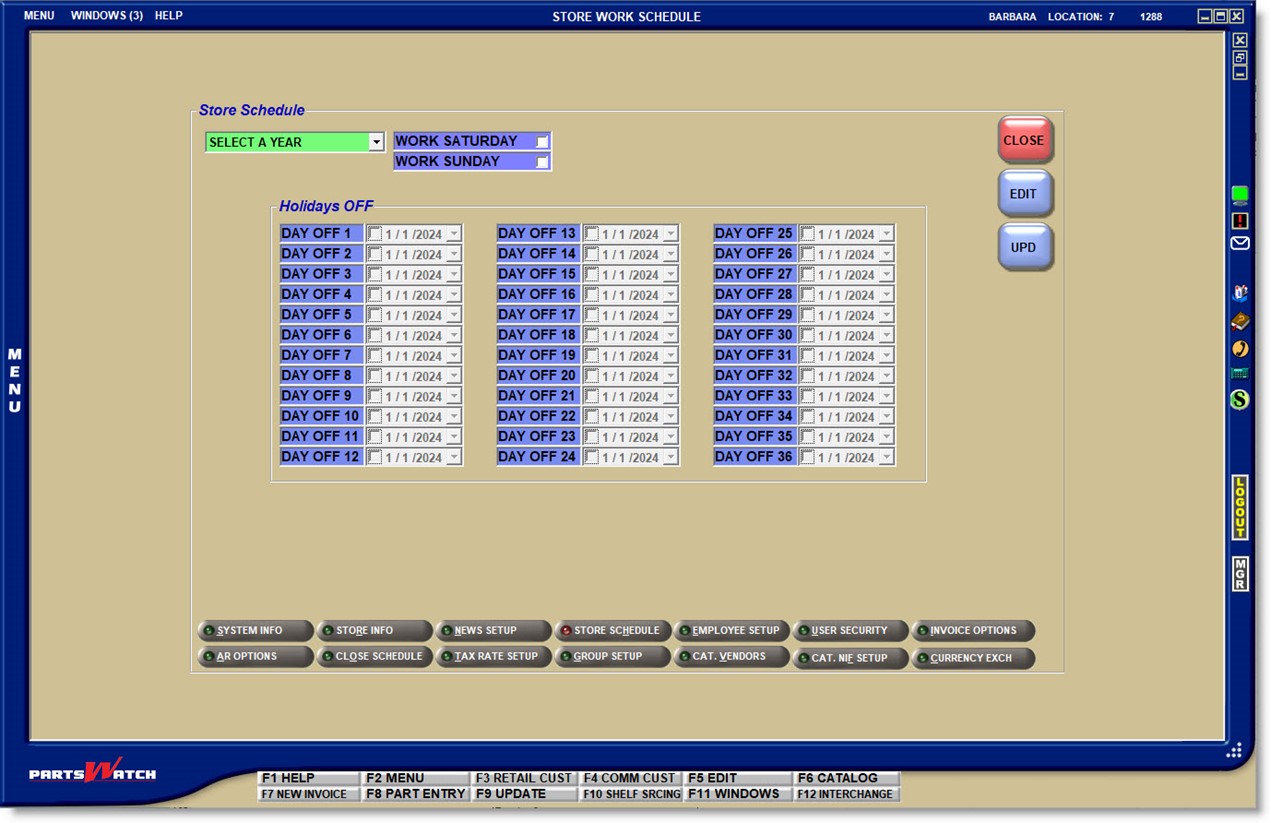Screen dimensions: 1271x823
Task: Expand the Day Off 13 date dropdown
Action: 670,234
